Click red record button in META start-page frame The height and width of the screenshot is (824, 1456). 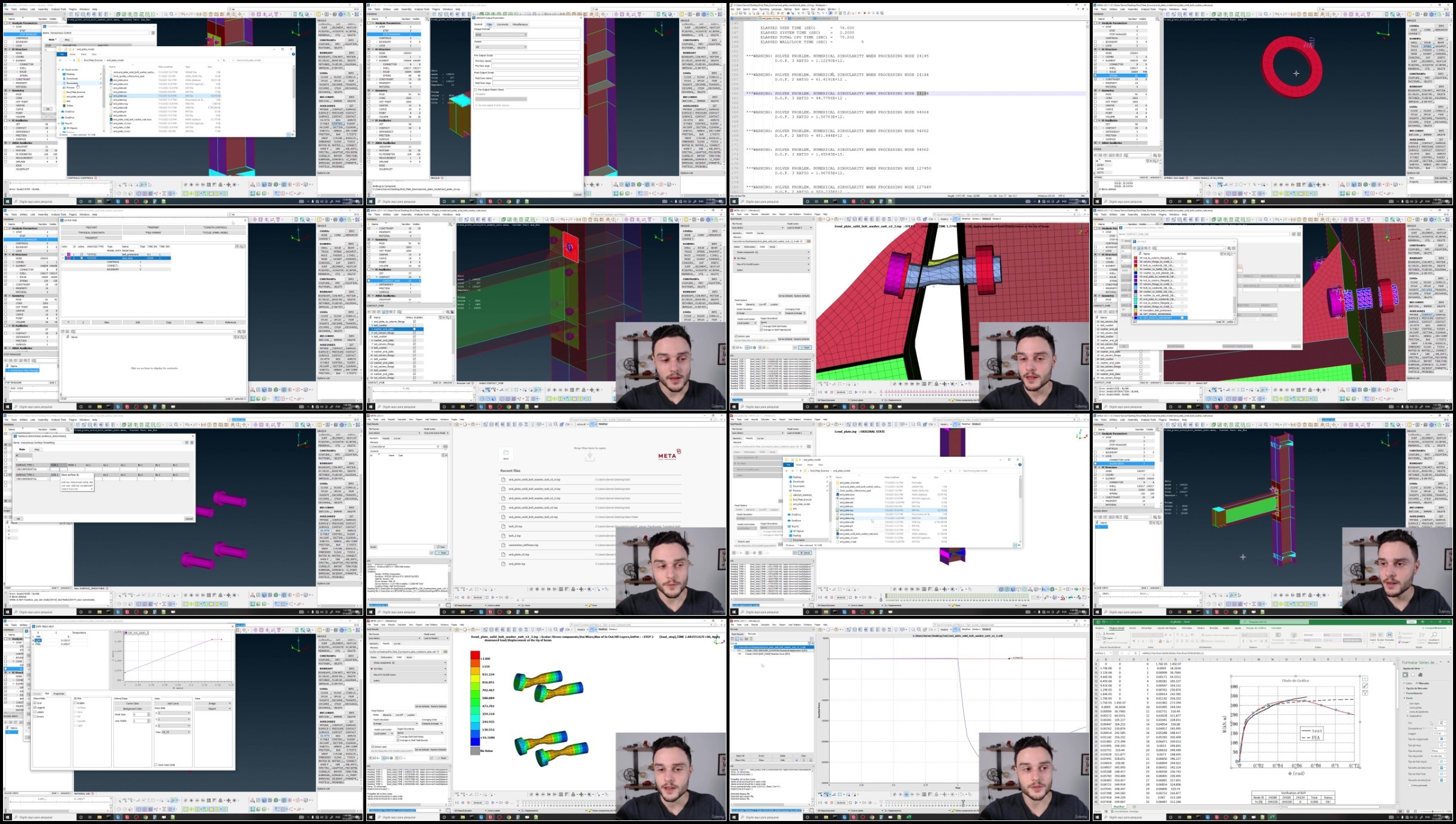[x=468, y=597]
